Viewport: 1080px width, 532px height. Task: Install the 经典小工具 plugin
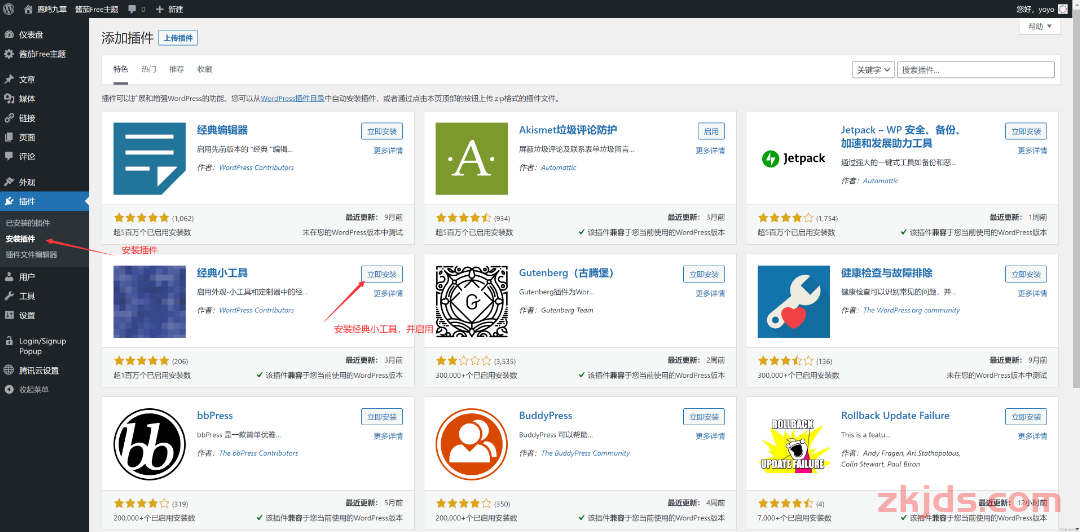click(x=382, y=274)
